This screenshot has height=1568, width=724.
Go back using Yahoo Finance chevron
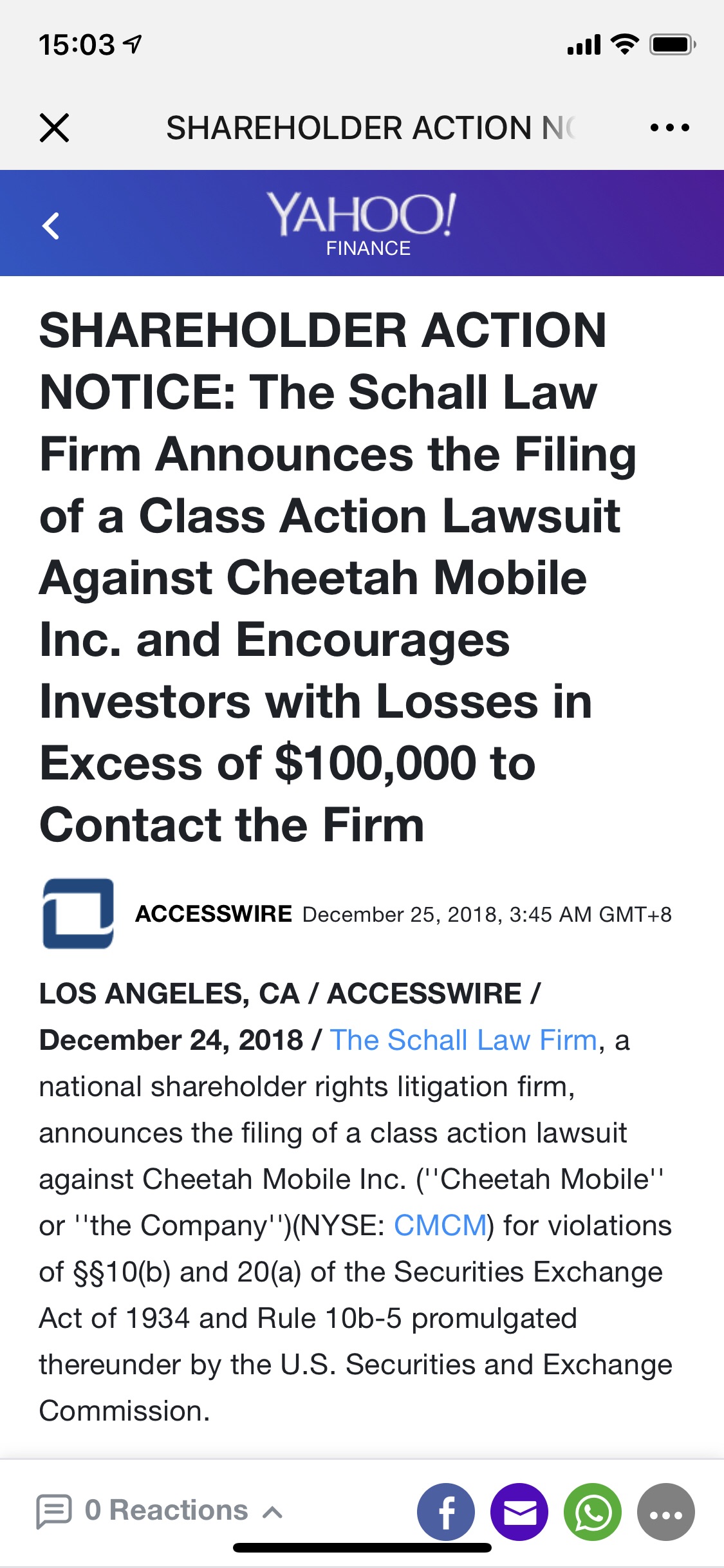50,226
